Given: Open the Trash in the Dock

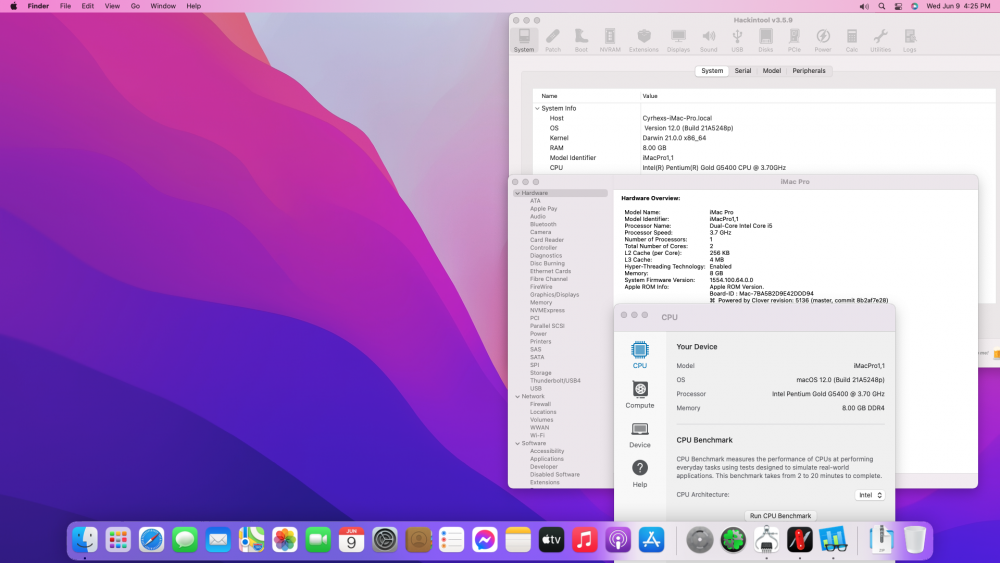Looking at the screenshot, I should tap(915, 540).
